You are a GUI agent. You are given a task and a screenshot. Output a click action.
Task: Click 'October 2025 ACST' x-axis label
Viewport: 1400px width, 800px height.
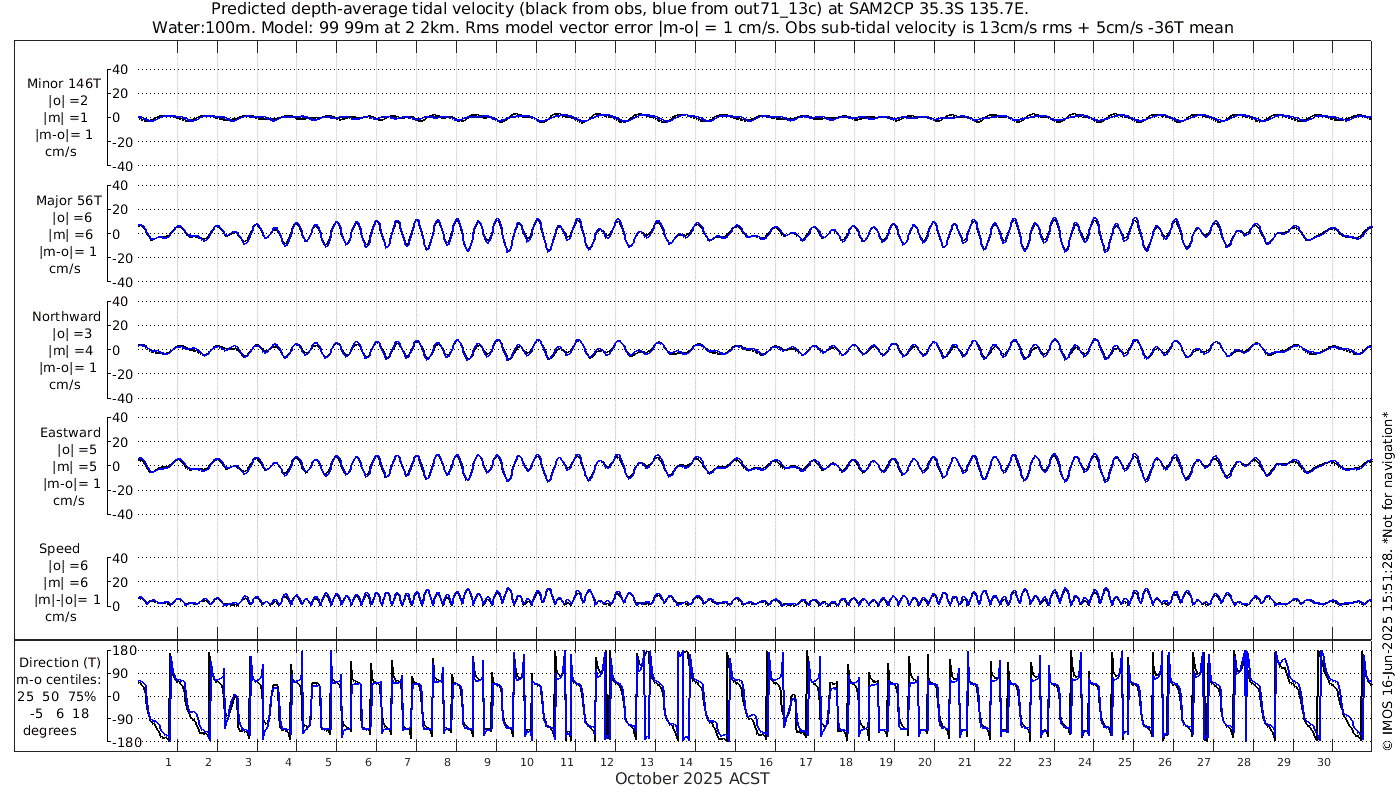coord(692,778)
